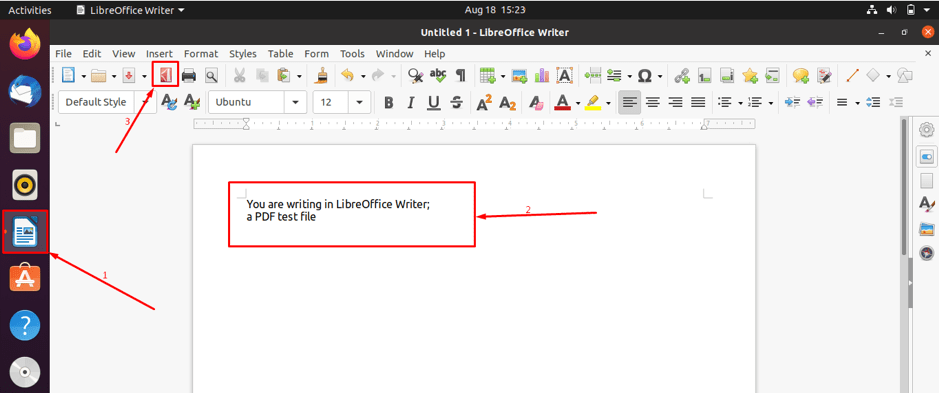Save the document with the Save icon
This screenshot has width=939, height=393.
click(x=129, y=75)
